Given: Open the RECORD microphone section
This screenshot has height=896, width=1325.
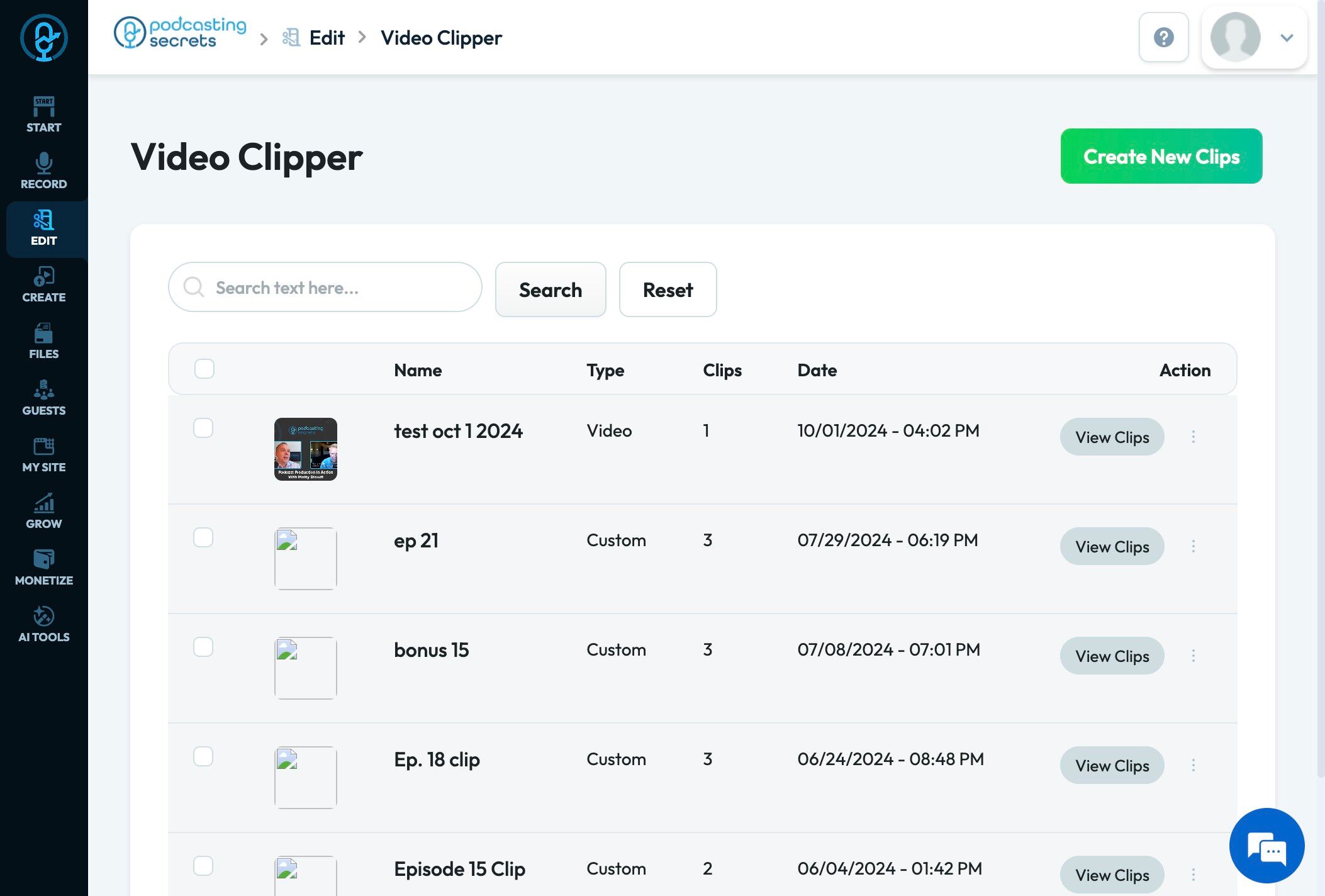Looking at the screenshot, I should click(43, 171).
